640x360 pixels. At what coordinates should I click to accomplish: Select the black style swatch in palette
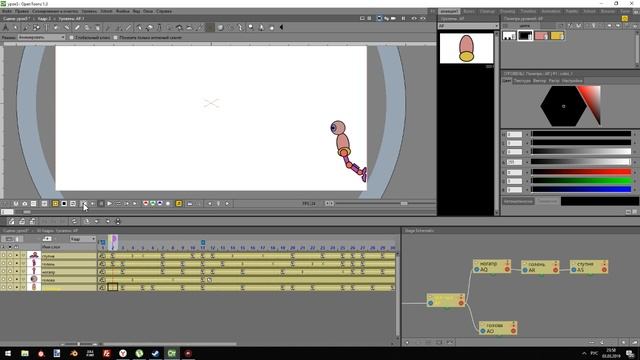[525, 36]
